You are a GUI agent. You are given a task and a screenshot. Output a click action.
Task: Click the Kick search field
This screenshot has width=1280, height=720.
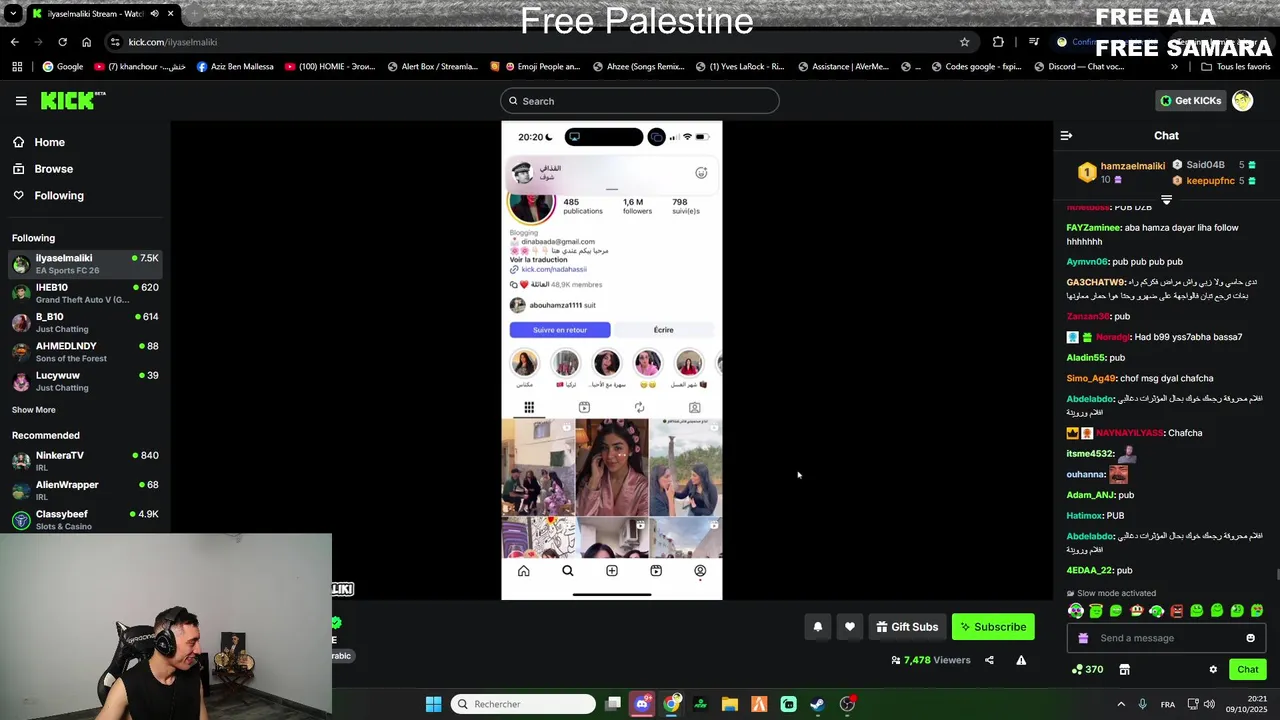(x=640, y=100)
